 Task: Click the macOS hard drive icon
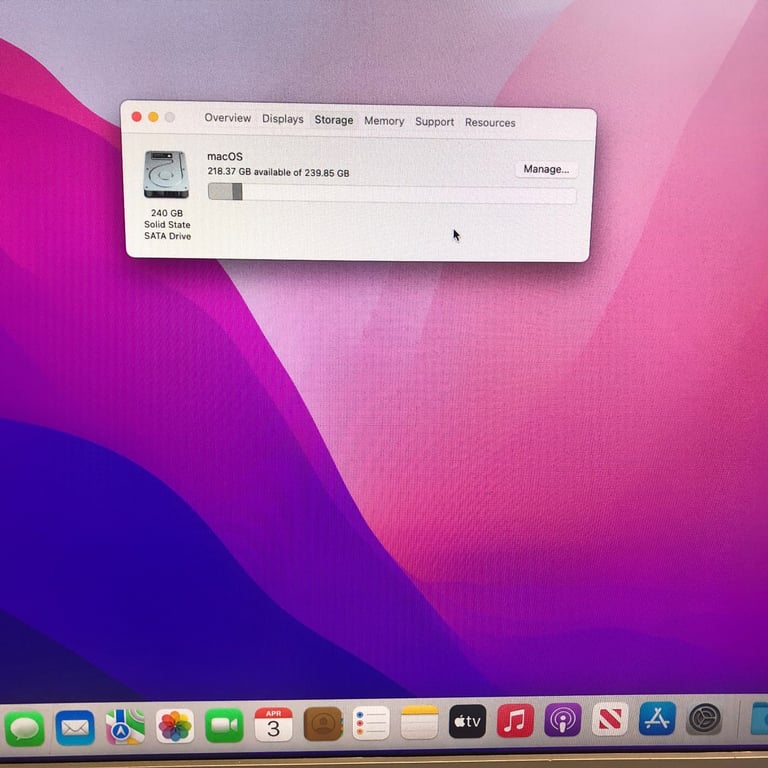click(166, 174)
